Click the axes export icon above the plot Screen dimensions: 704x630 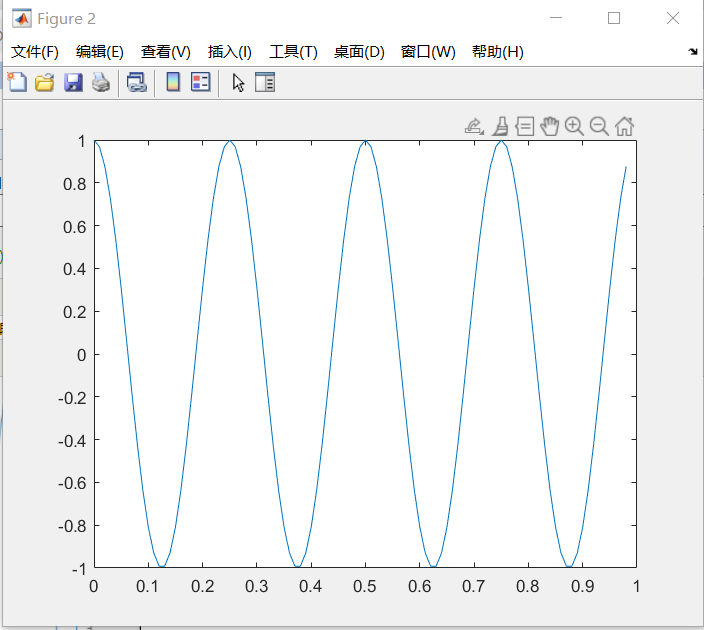tap(474, 126)
